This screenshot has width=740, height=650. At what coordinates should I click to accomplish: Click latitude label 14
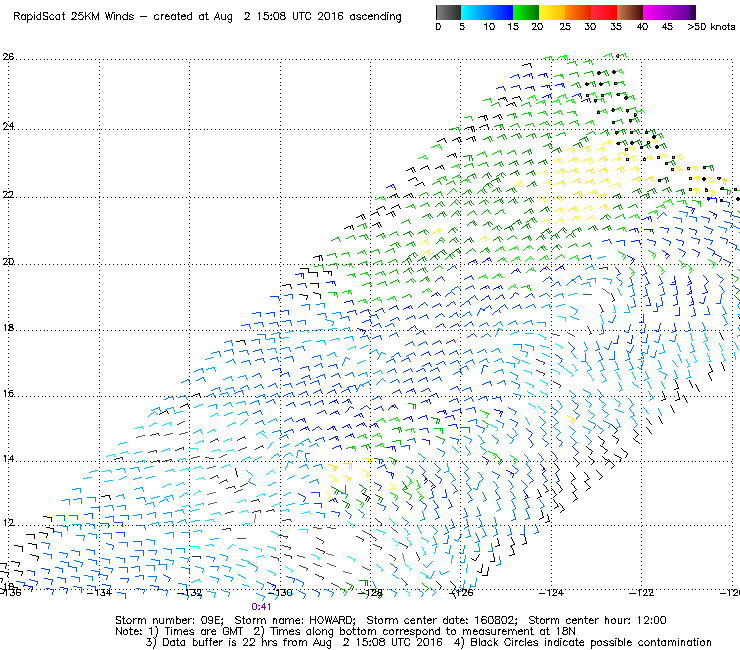pyautogui.click(x=8, y=458)
